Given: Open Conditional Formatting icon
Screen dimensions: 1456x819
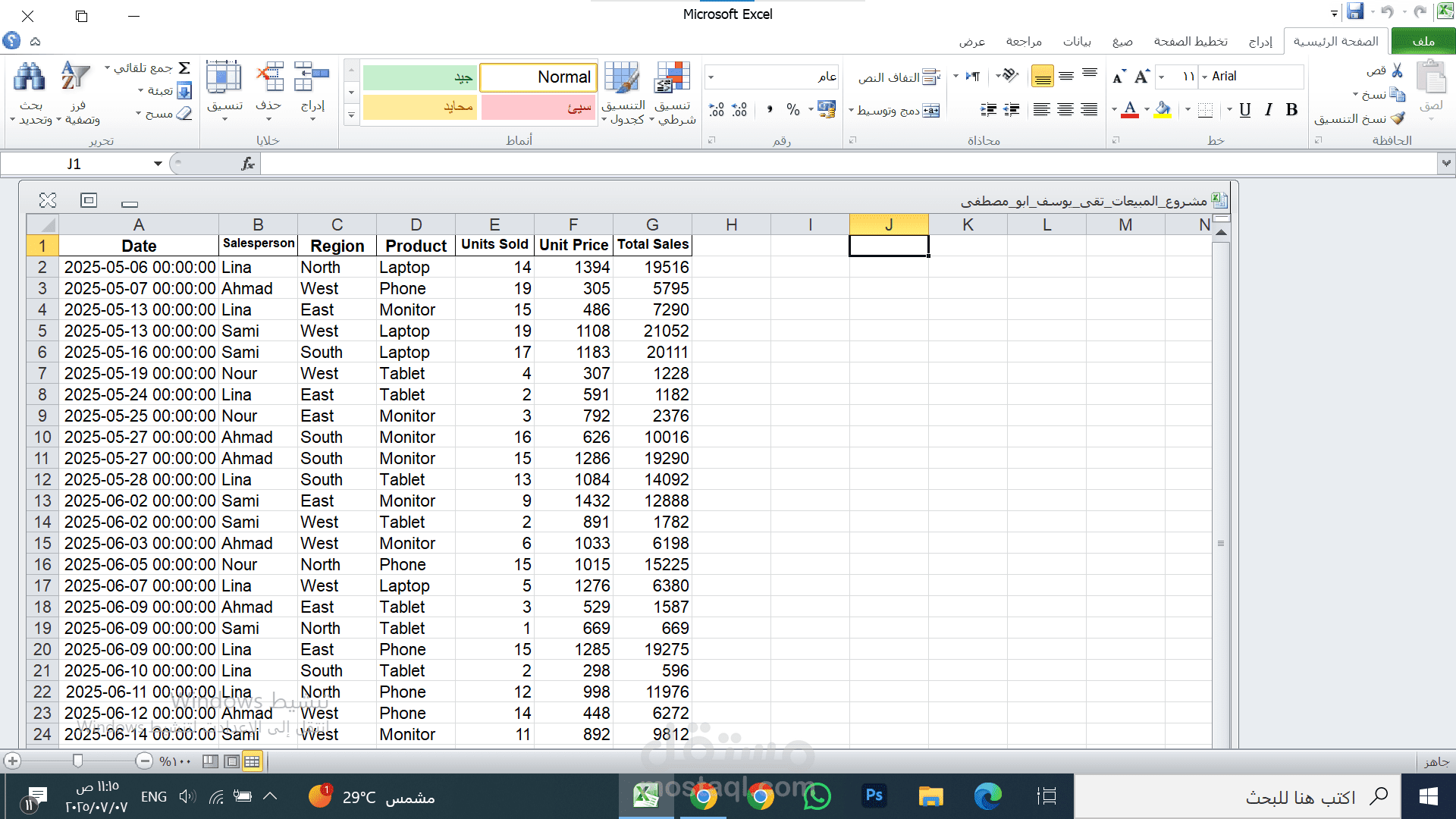Looking at the screenshot, I should coord(673,78).
